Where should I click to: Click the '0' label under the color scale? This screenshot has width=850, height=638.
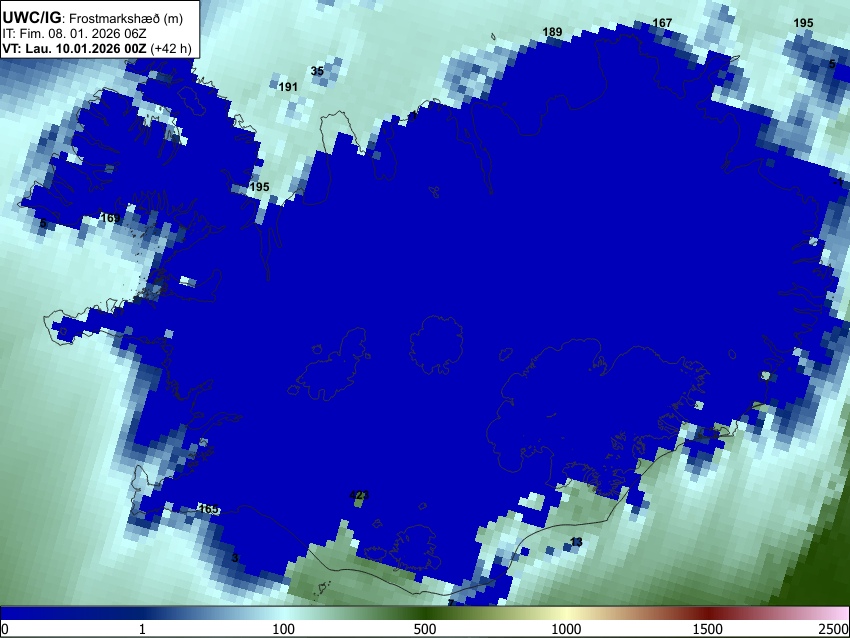click(5, 629)
